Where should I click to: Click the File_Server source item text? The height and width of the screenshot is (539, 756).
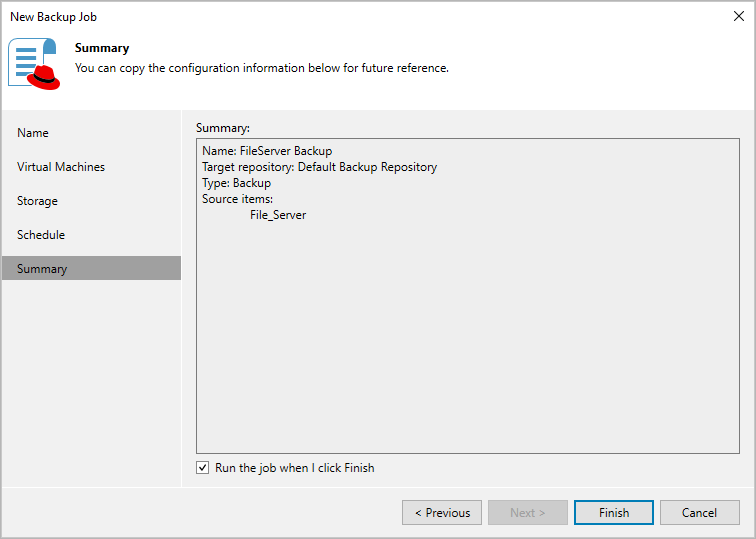(278, 215)
